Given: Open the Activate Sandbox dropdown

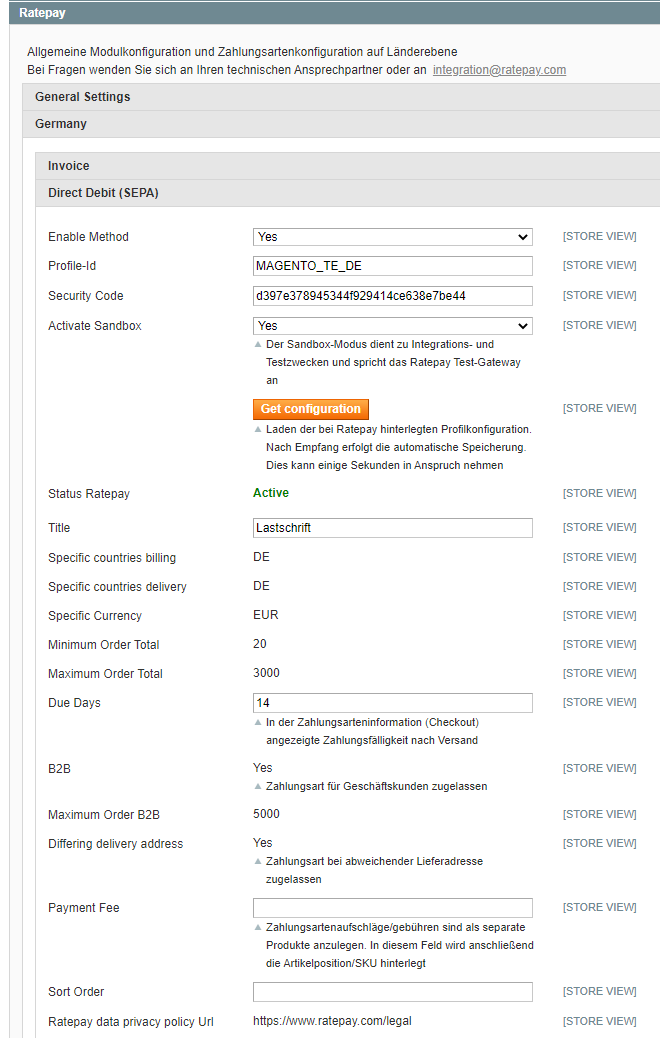Looking at the screenshot, I should 392,326.
